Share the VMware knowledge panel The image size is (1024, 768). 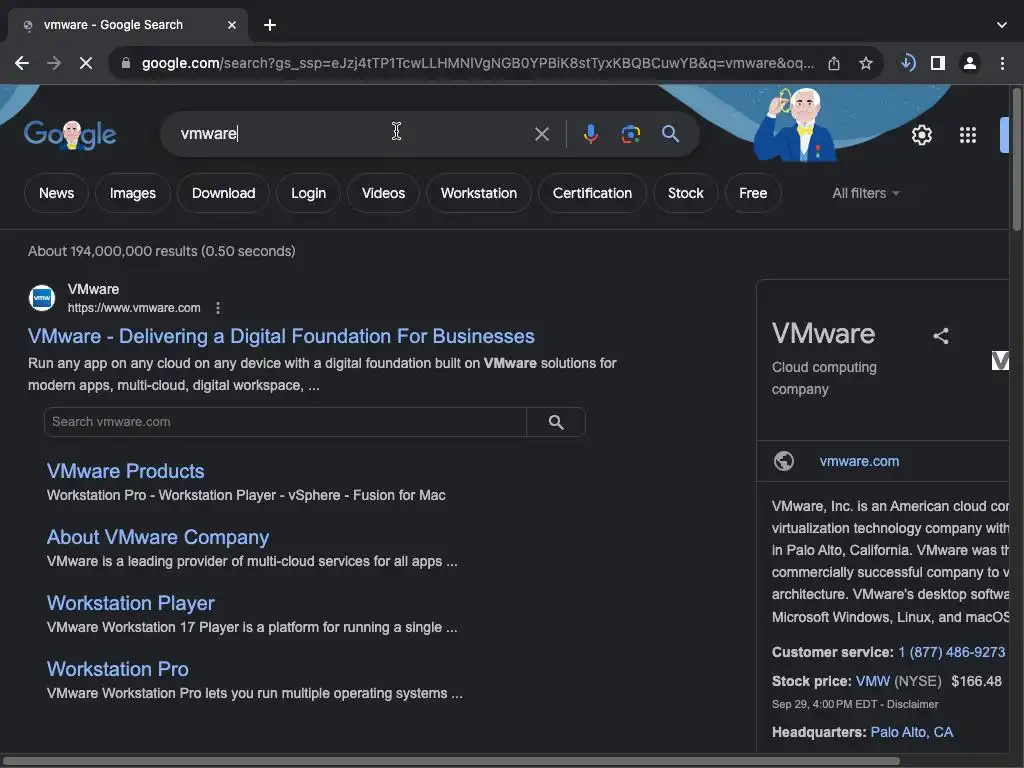(940, 336)
